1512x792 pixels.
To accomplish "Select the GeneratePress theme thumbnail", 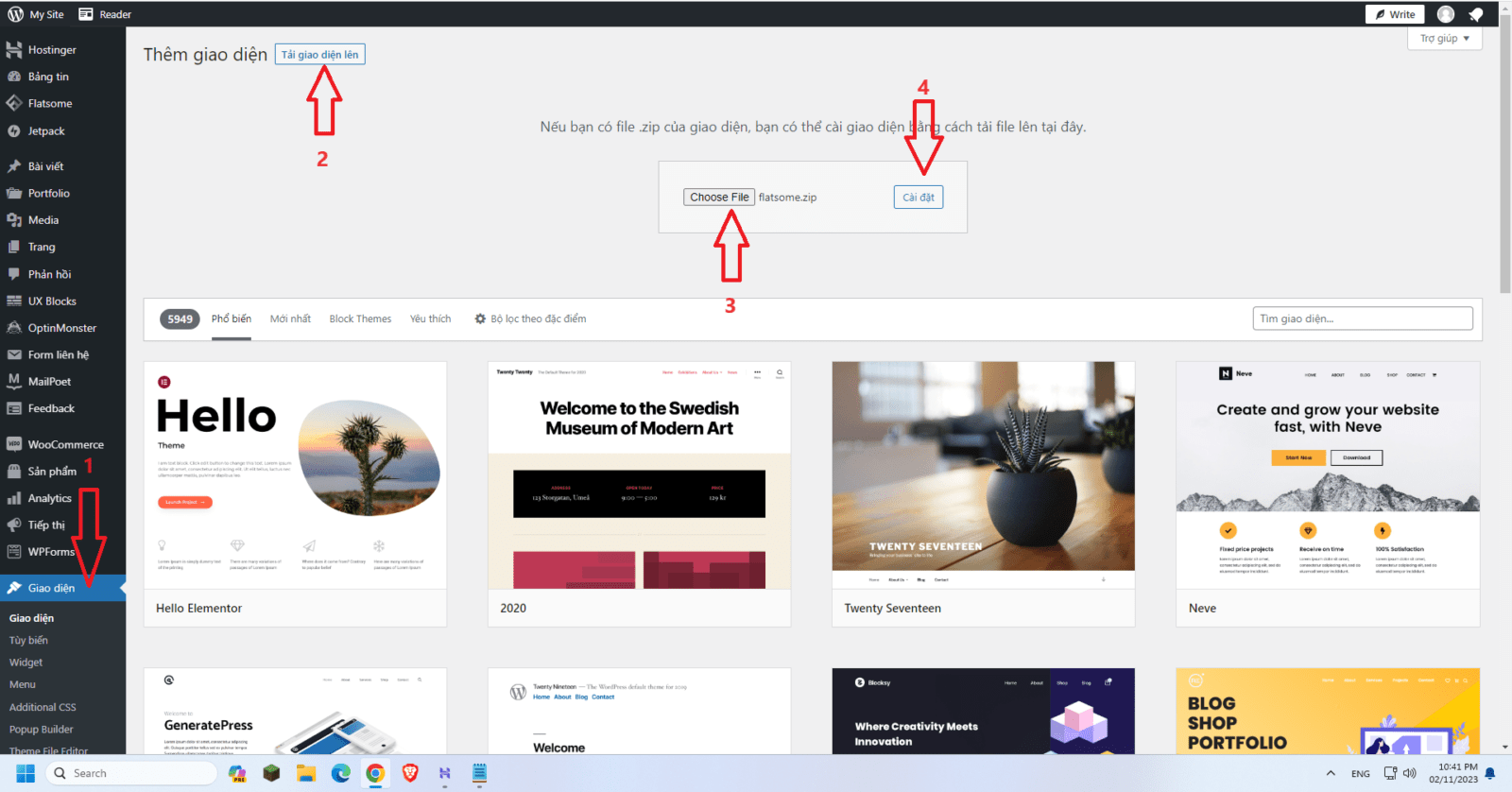I will coord(295,711).
